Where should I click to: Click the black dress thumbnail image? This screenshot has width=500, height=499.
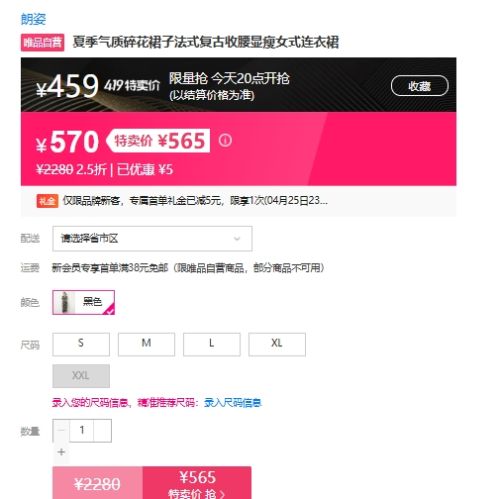[x=65, y=302]
